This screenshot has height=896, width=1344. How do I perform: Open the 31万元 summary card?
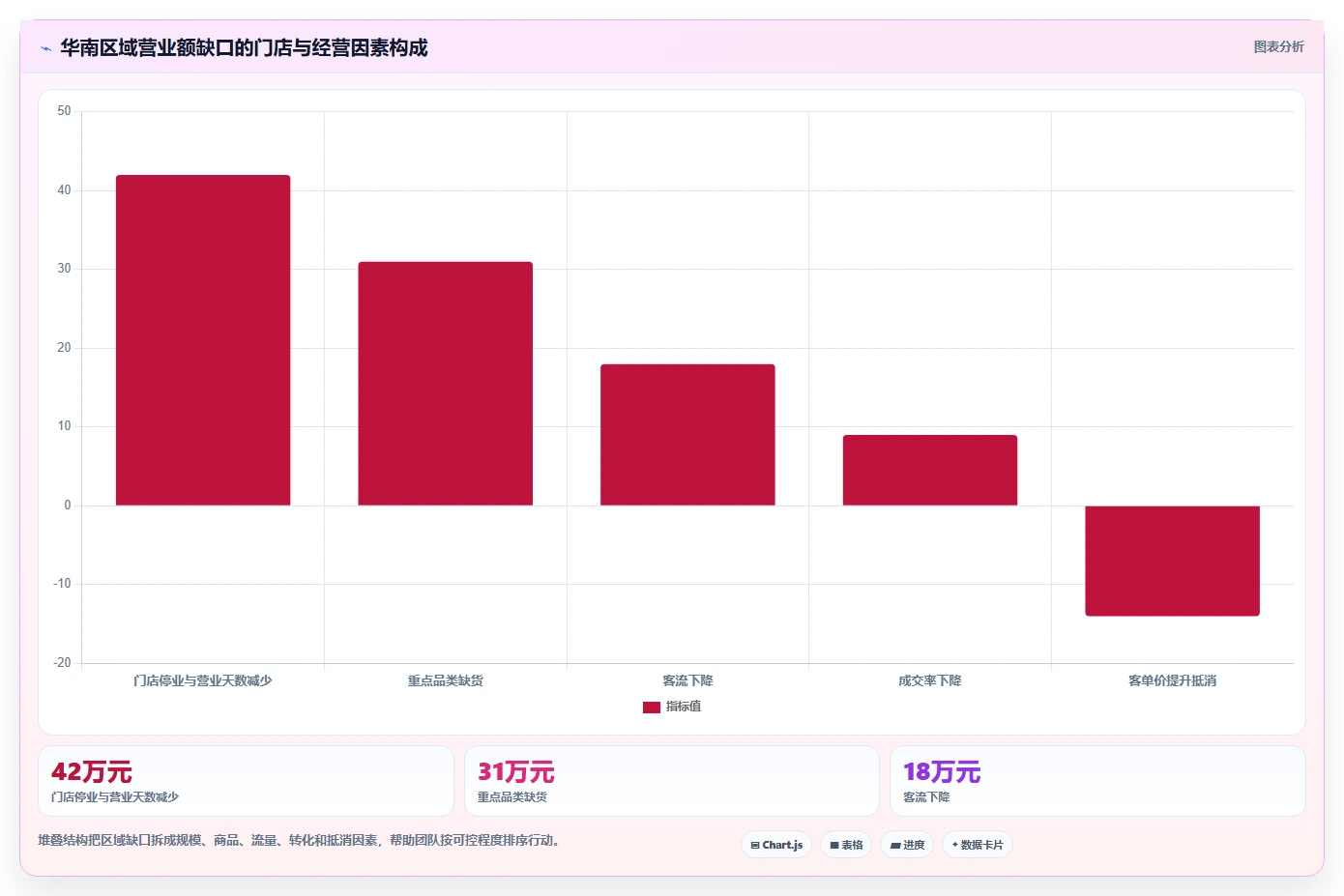click(x=672, y=781)
